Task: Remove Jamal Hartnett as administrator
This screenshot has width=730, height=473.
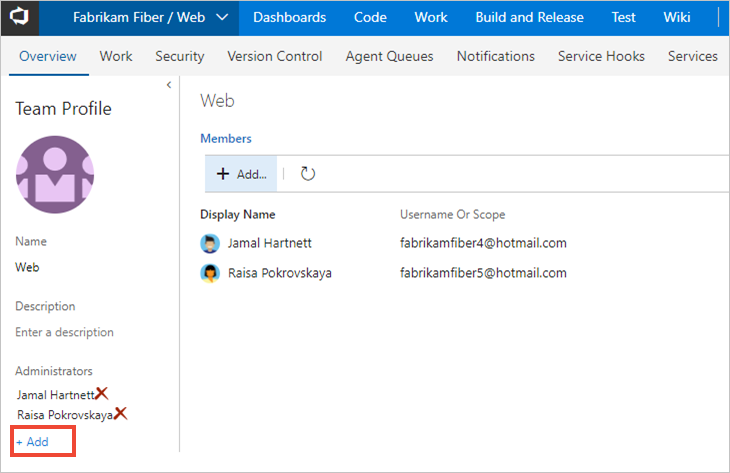Action: tap(101, 393)
